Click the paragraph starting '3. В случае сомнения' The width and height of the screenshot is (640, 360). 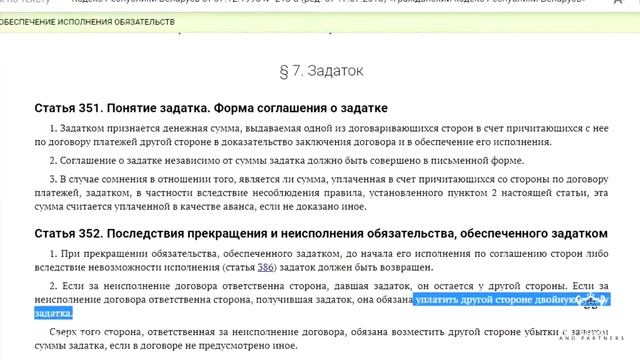tap(321, 193)
